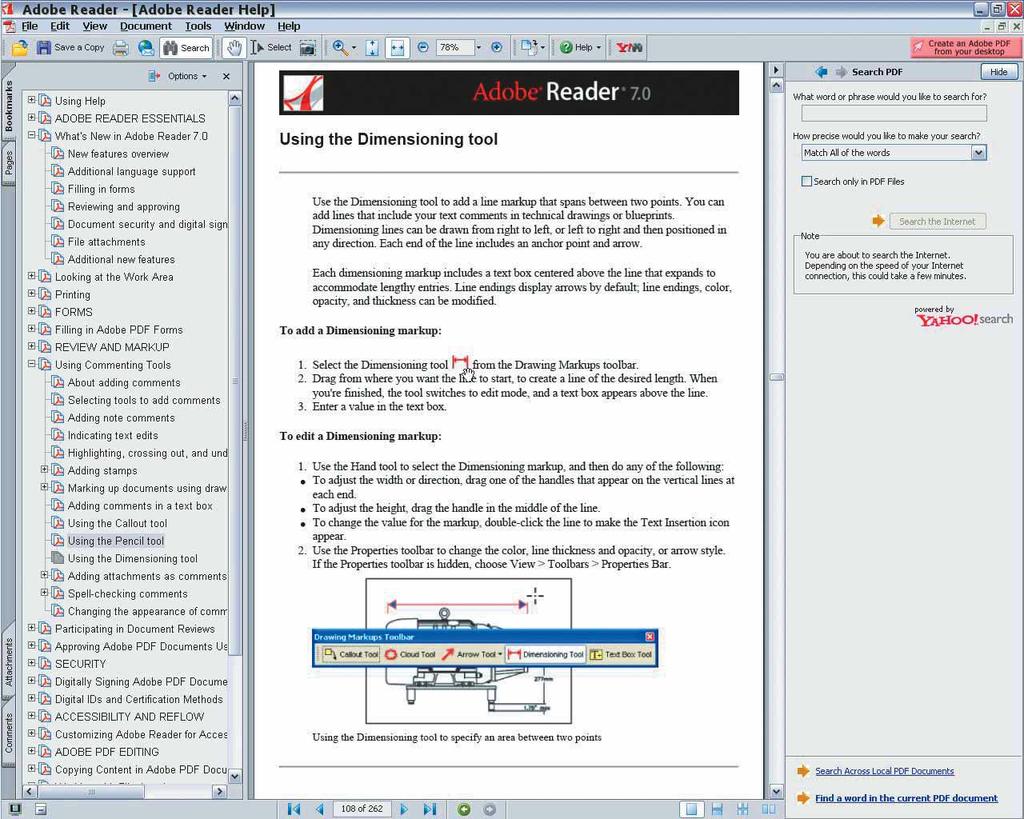This screenshot has width=1024, height=819.
Task: Open the View menu
Action: [95, 26]
